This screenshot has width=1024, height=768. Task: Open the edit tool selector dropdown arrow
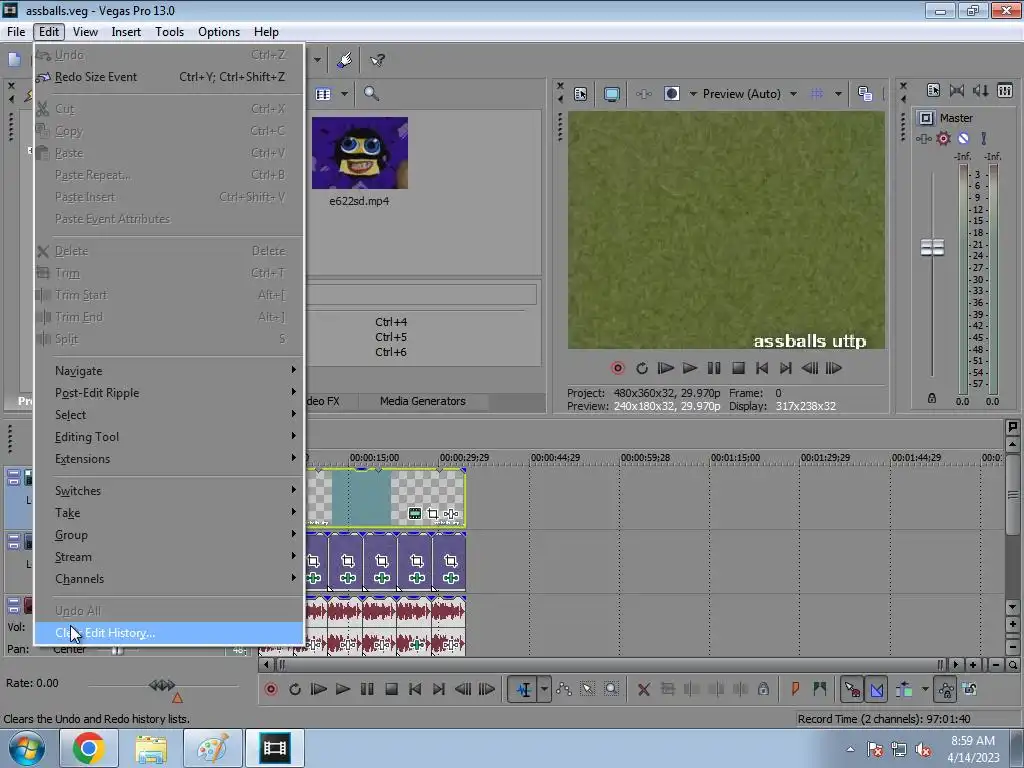[544, 689]
